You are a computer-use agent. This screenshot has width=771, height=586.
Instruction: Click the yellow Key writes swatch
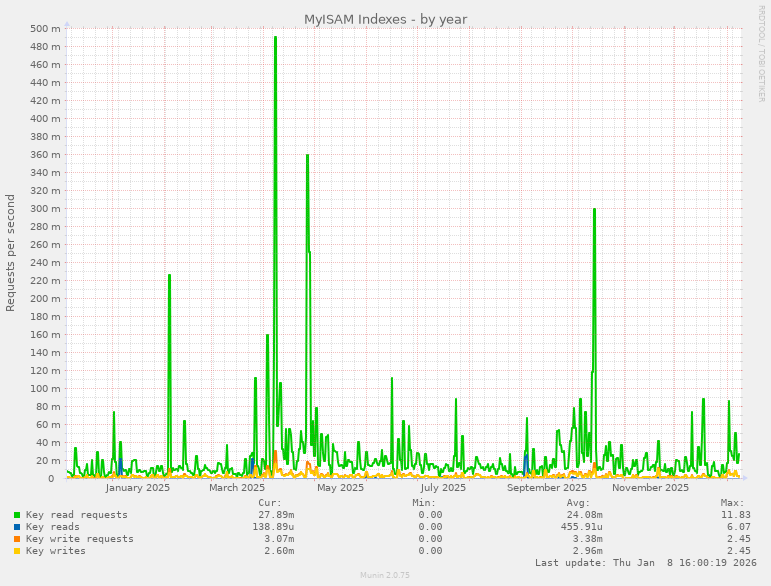(x=17, y=551)
